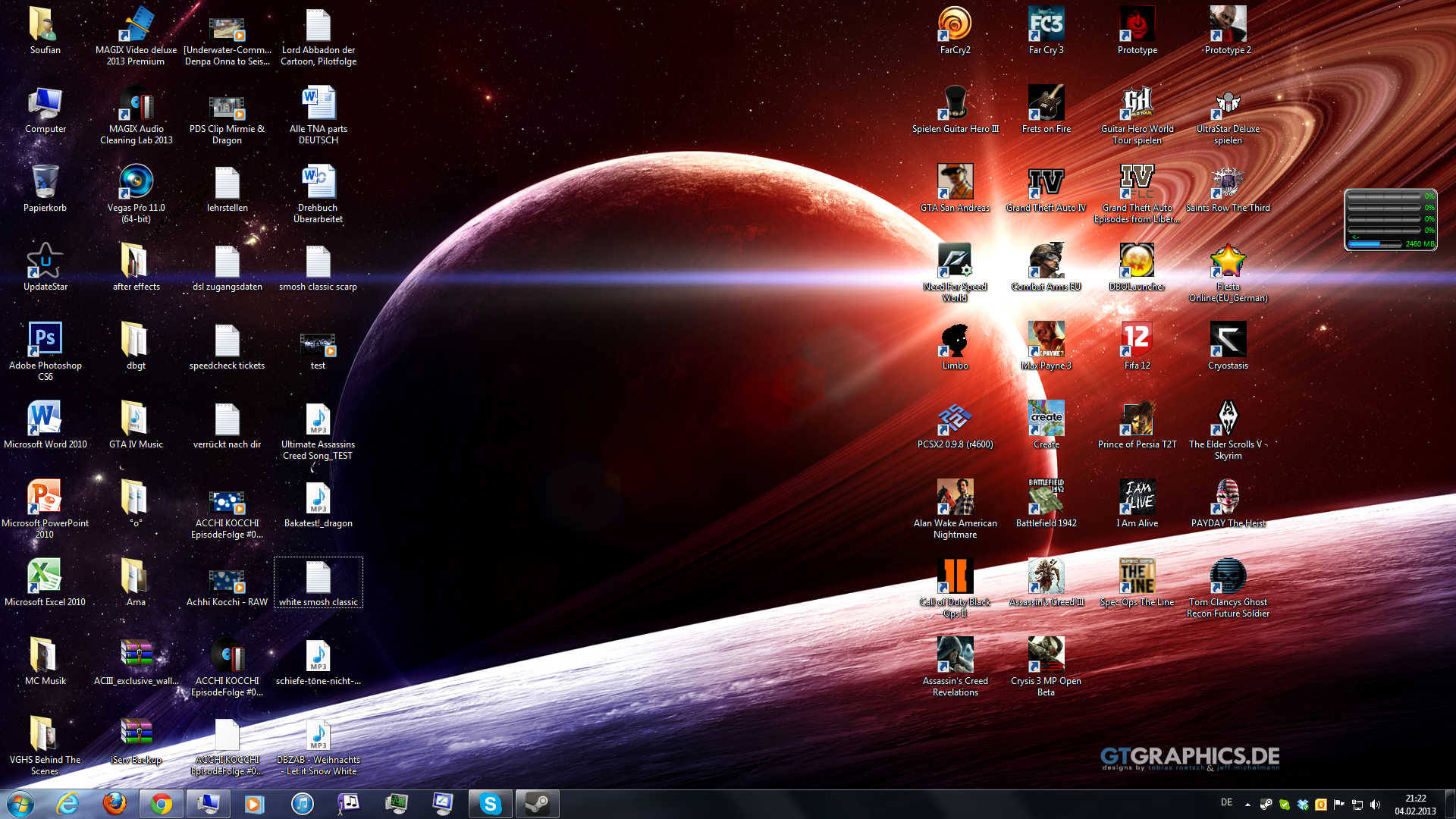This screenshot has width=1456, height=819.
Task: Select Need For Speed World icon
Action: [955, 272]
